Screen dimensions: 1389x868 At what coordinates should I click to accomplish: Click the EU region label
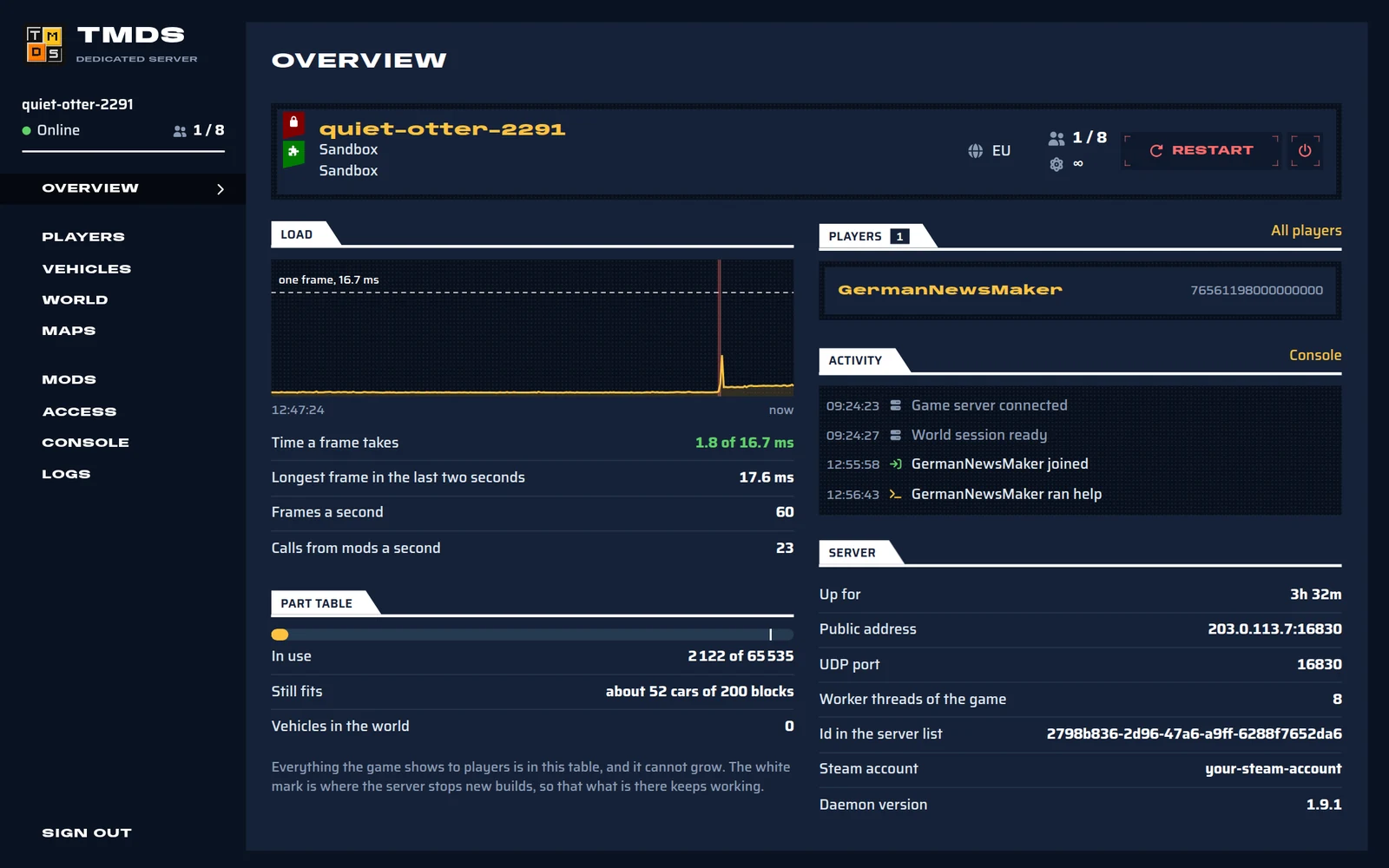click(1001, 151)
